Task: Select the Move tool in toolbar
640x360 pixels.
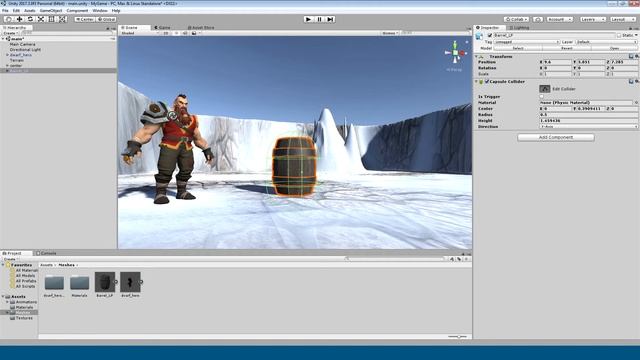Action: [19, 19]
